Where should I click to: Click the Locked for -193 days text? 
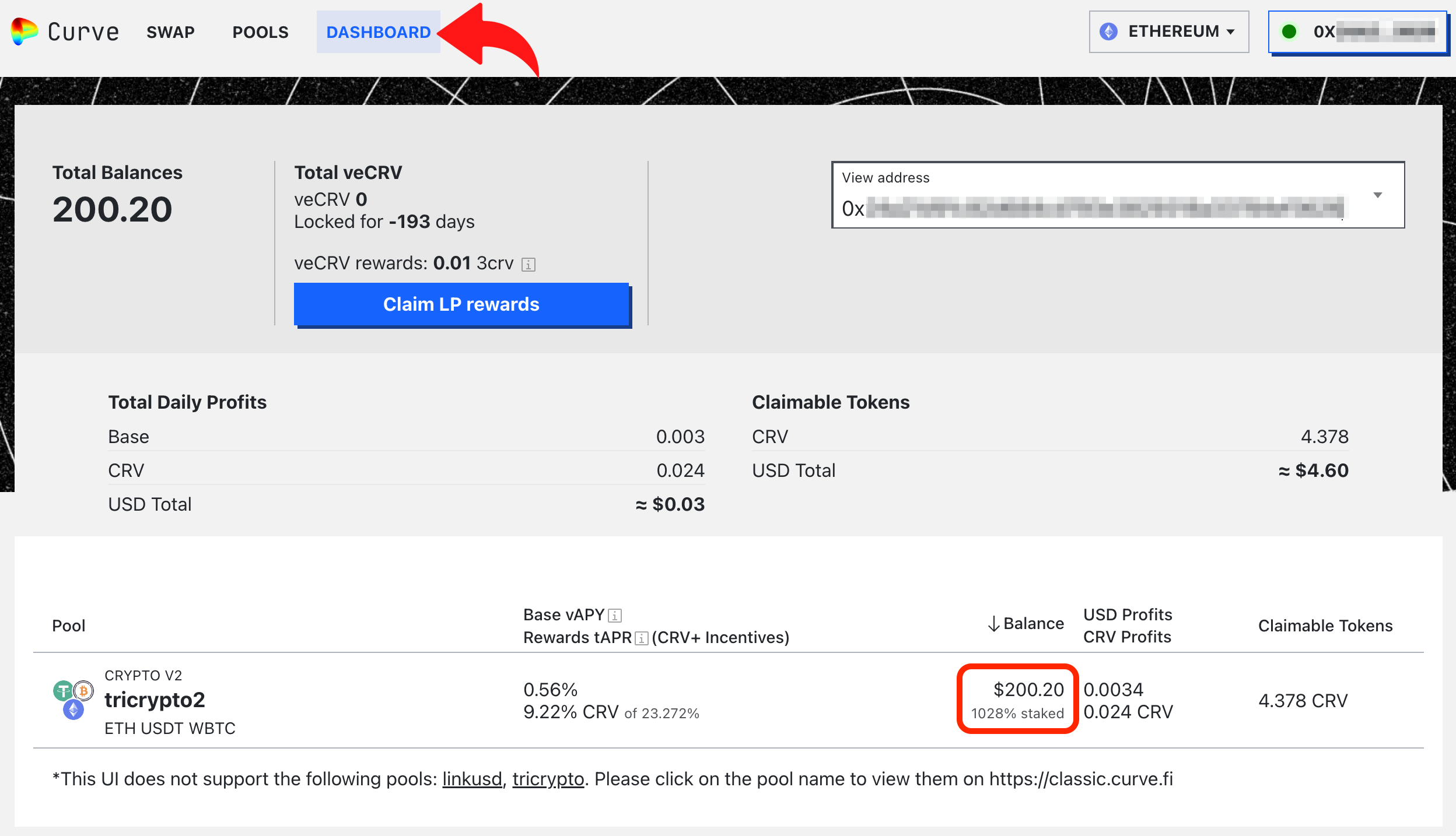pos(384,222)
